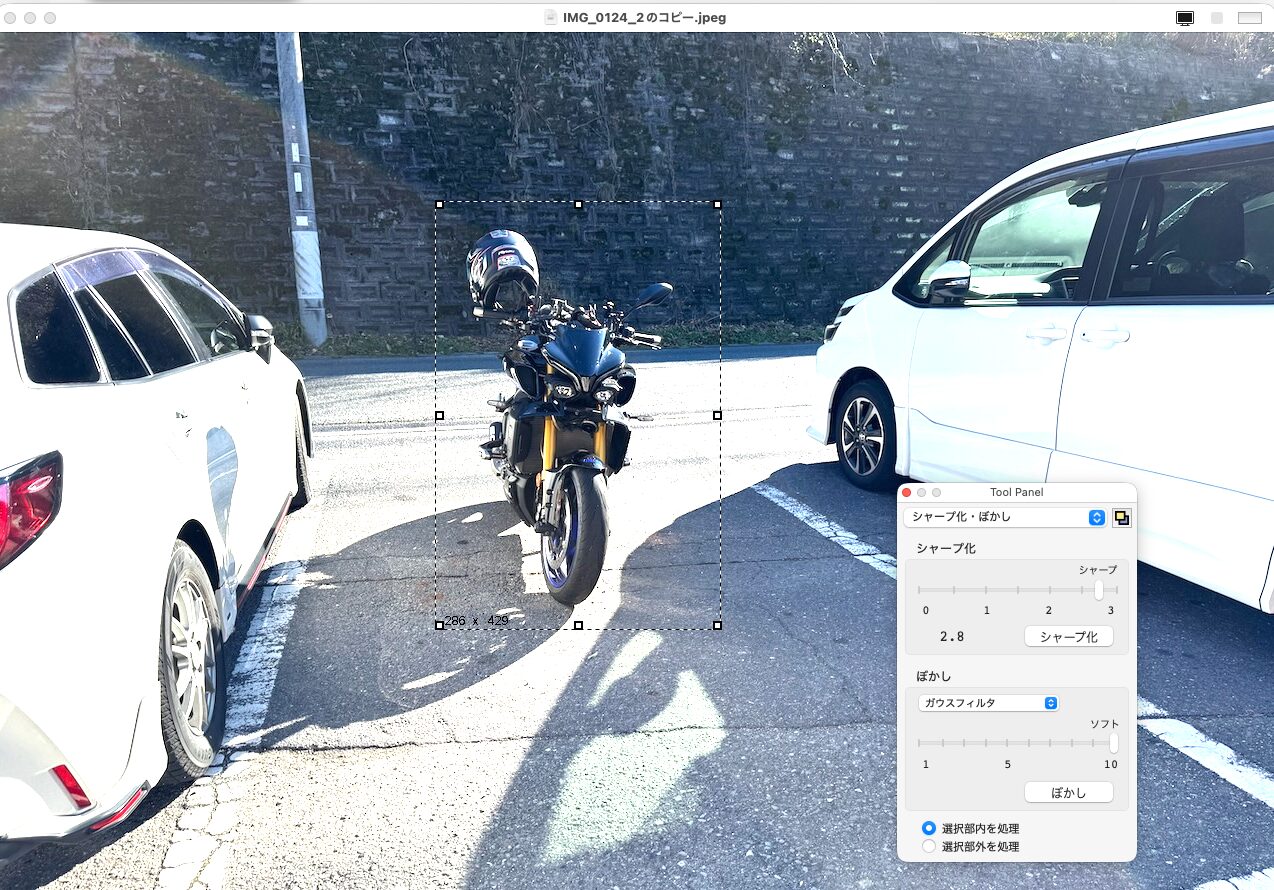Click the IMG_0124_2のコピー.jpeg window title
Viewport: 1274px width, 890px height.
pos(644,18)
